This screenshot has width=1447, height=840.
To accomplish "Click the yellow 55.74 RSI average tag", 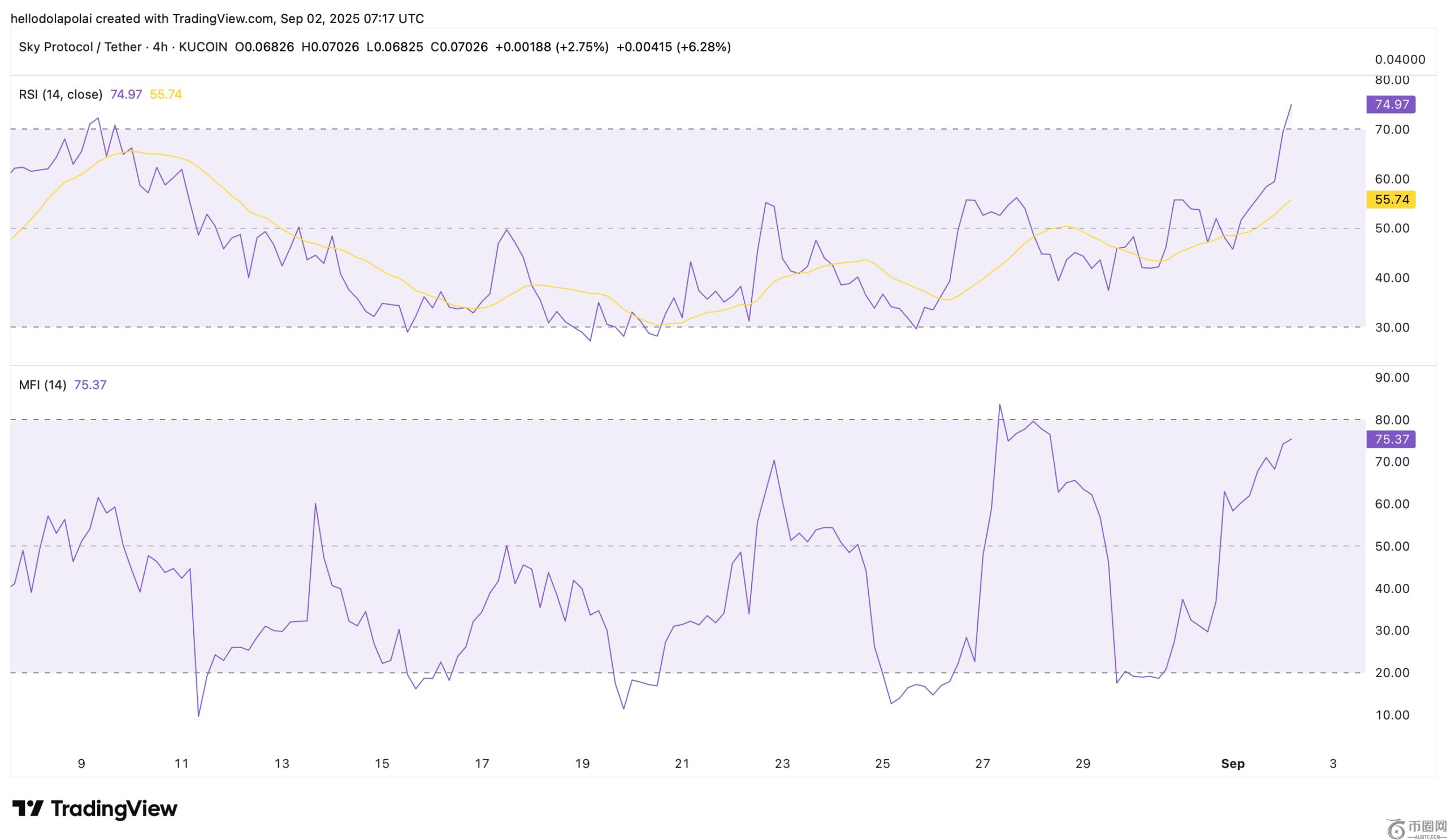I will (1392, 199).
